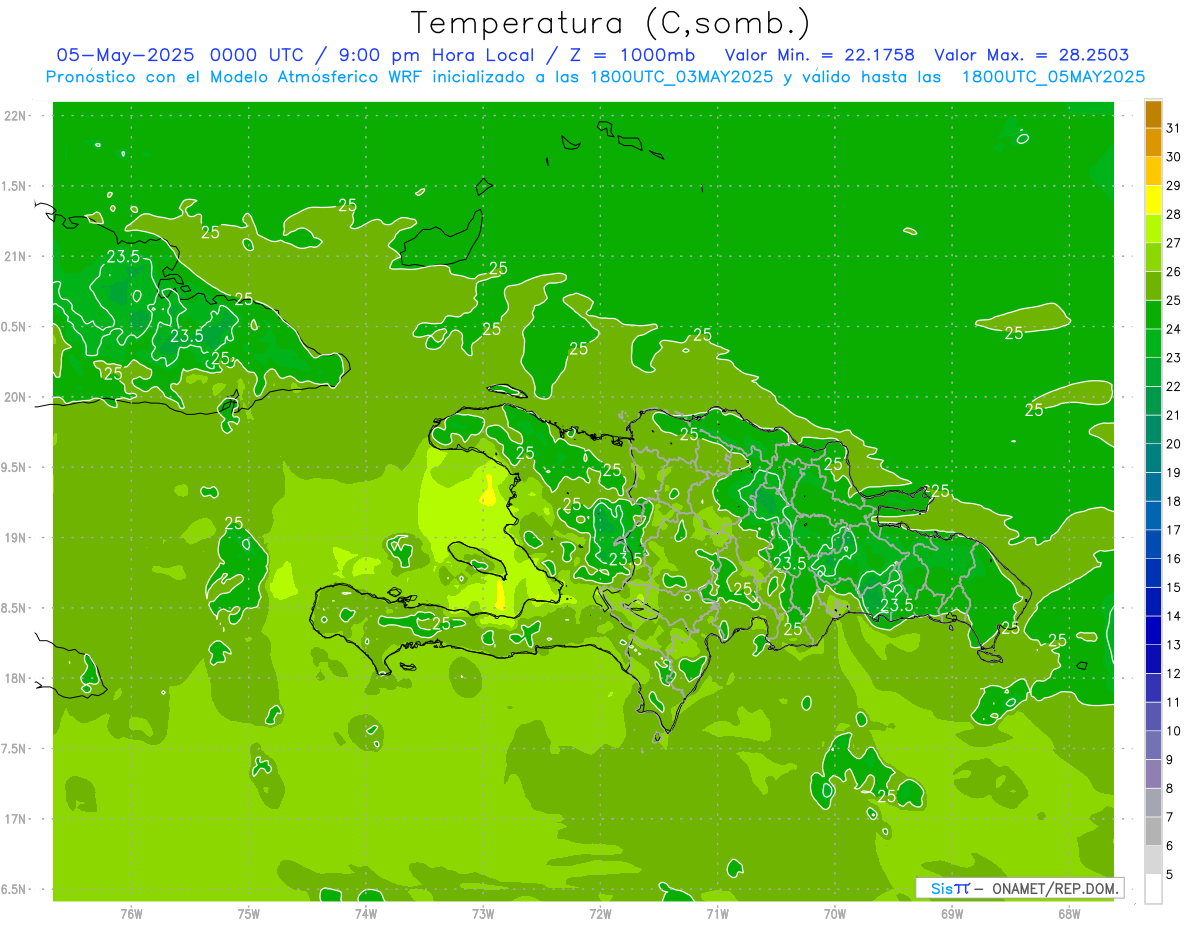Screen dimensions: 1200x927
Task: Click the '1800UTC_05MAY2025' valid-until time
Action: (x=1052, y=77)
